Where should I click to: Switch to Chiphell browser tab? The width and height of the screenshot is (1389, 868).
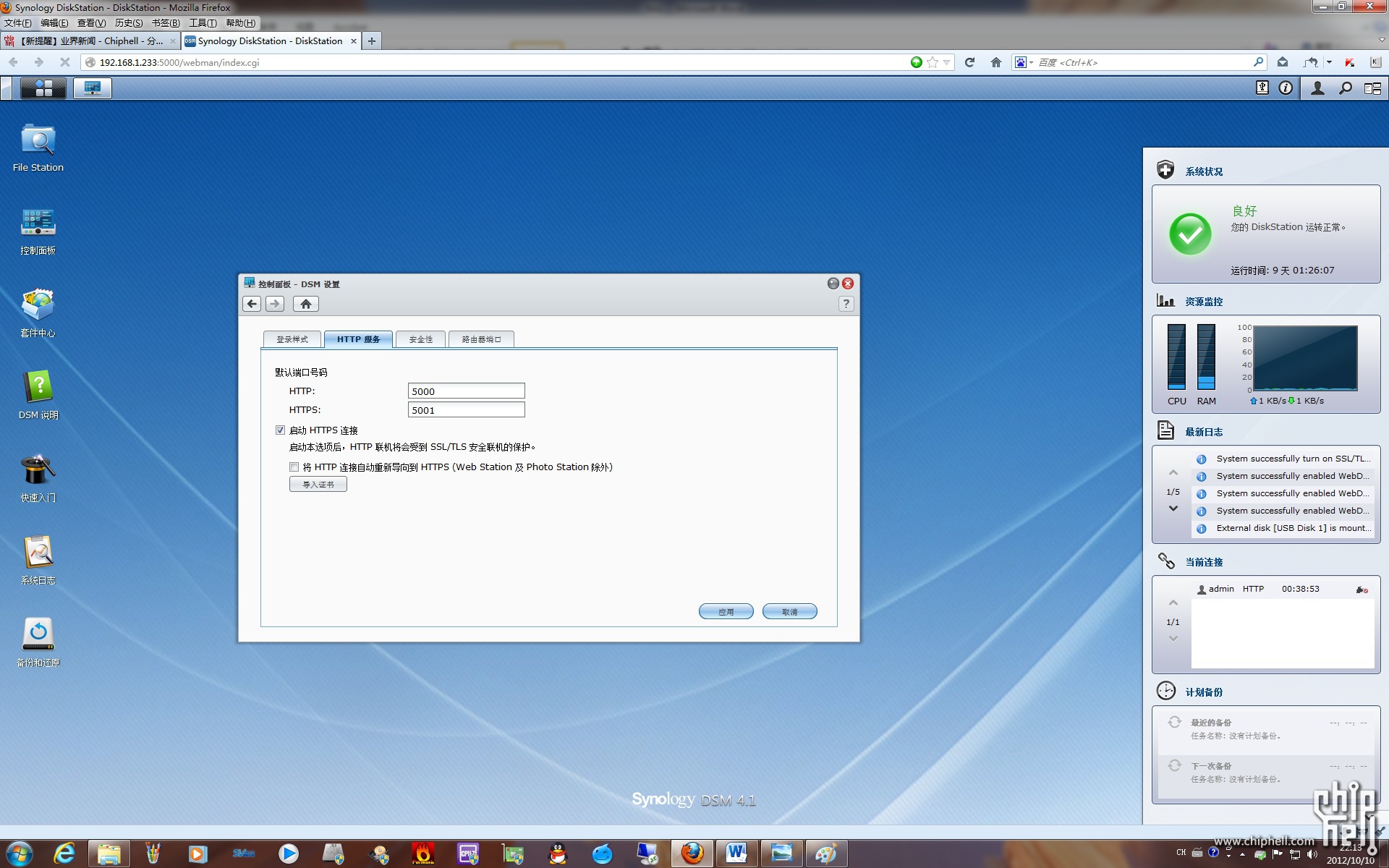point(90,41)
